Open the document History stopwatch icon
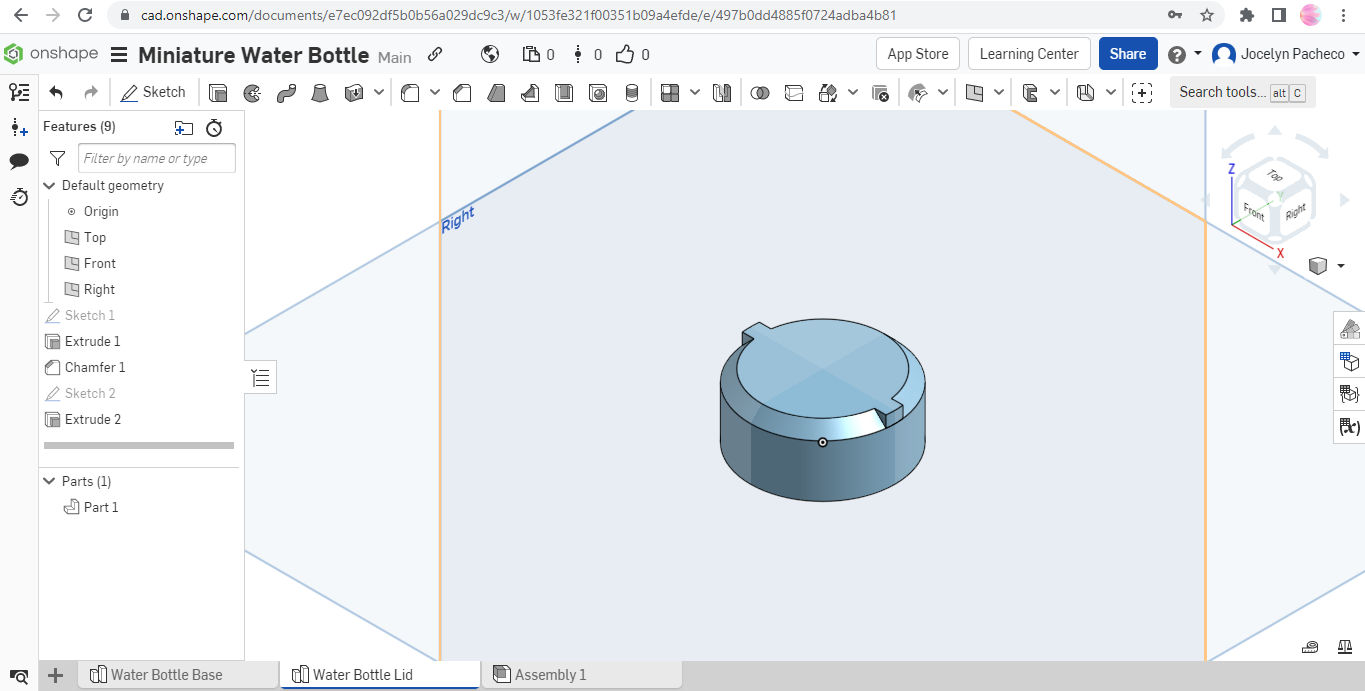Image resolution: width=1365 pixels, height=691 pixels. coord(19,197)
